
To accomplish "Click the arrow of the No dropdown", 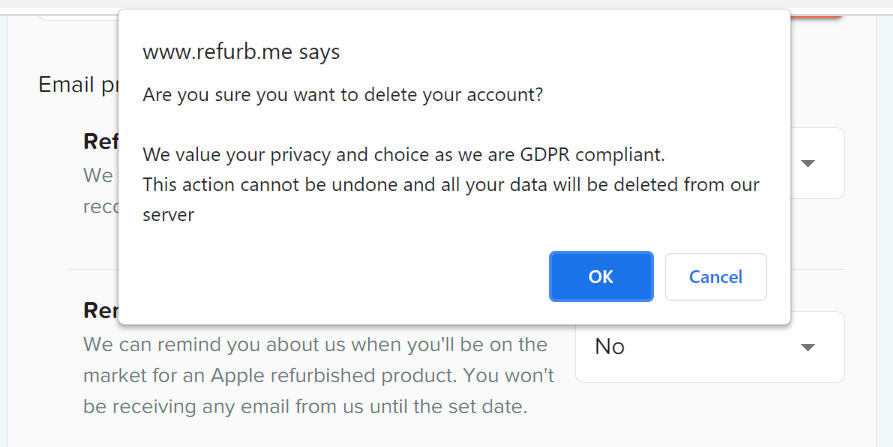I will [808, 347].
